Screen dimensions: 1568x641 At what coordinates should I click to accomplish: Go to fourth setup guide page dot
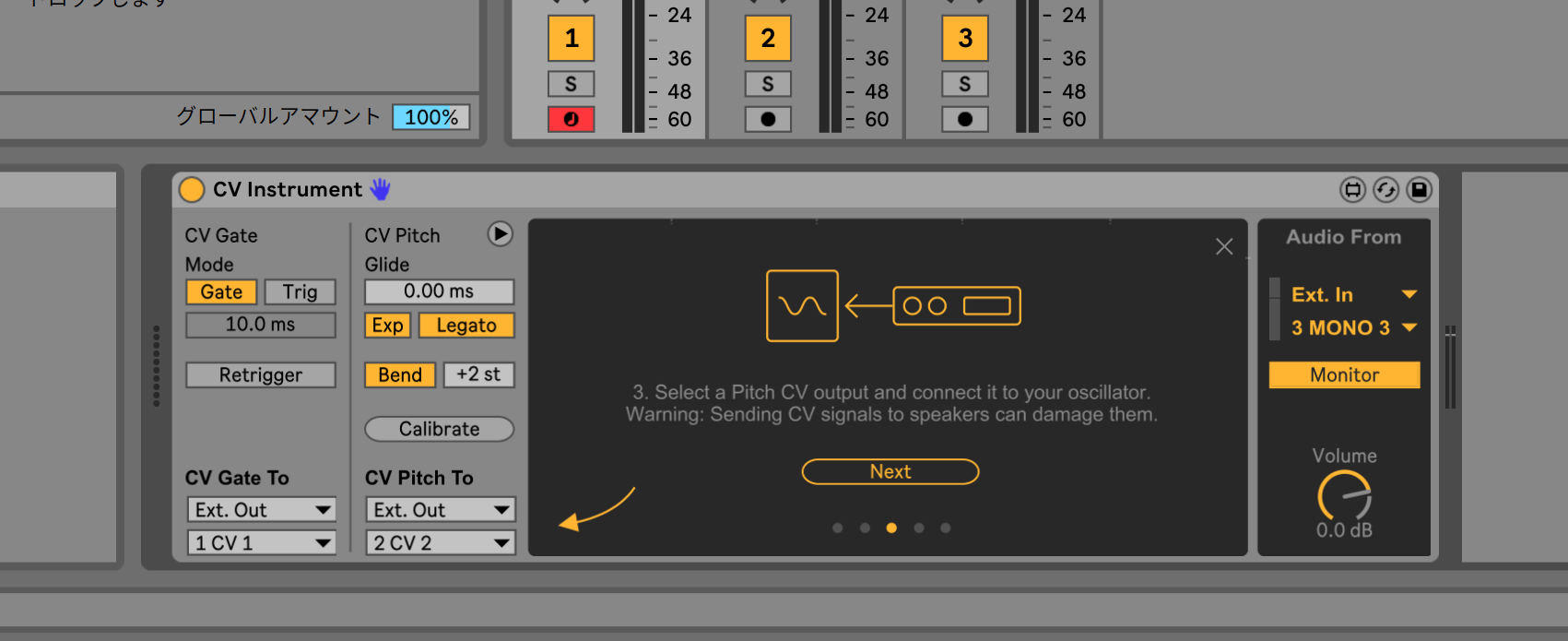click(918, 528)
